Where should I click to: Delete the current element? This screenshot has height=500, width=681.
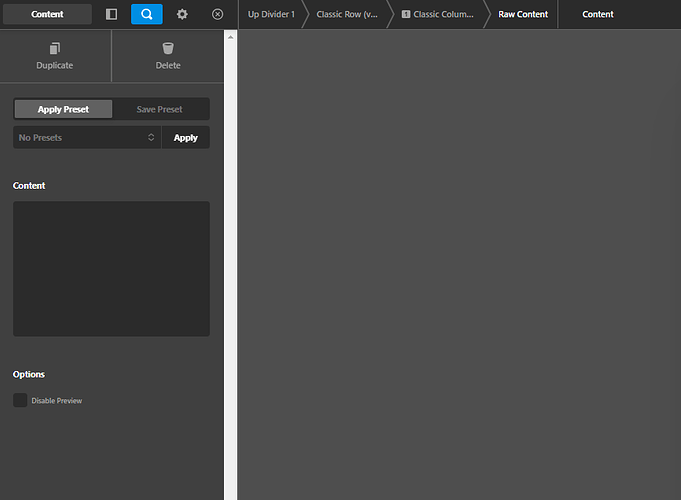168,56
